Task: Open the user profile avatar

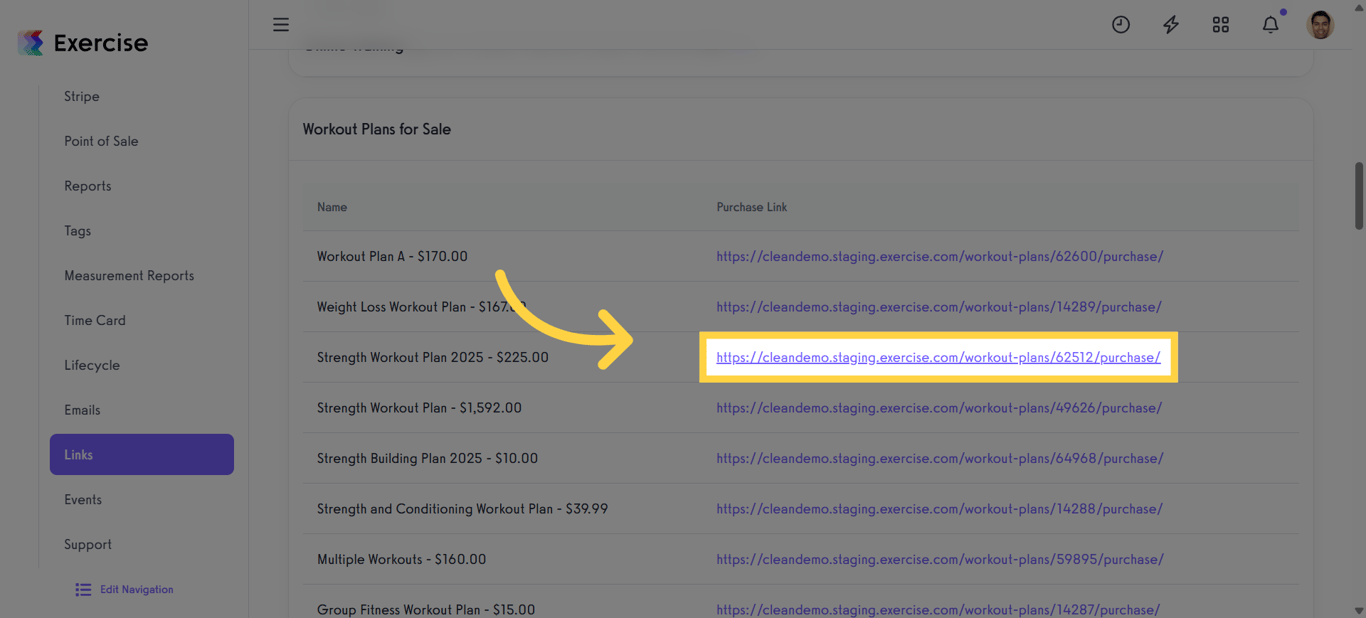Action: [x=1321, y=25]
